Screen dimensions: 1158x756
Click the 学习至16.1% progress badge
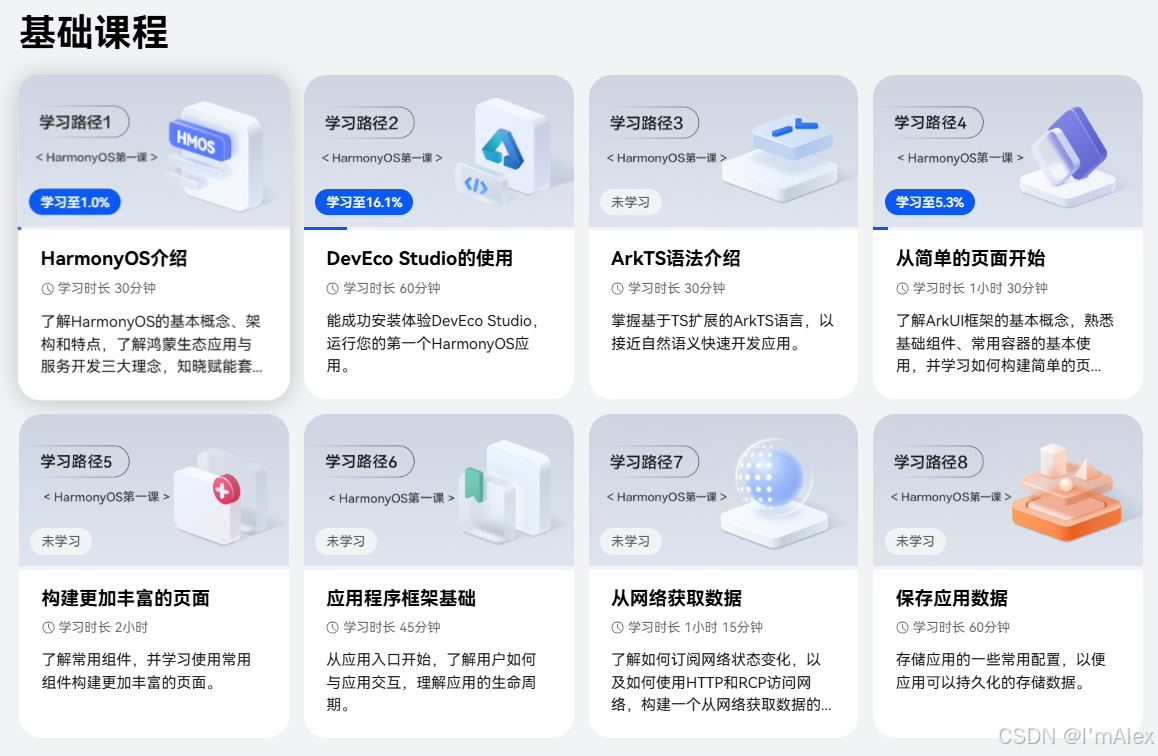click(364, 202)
